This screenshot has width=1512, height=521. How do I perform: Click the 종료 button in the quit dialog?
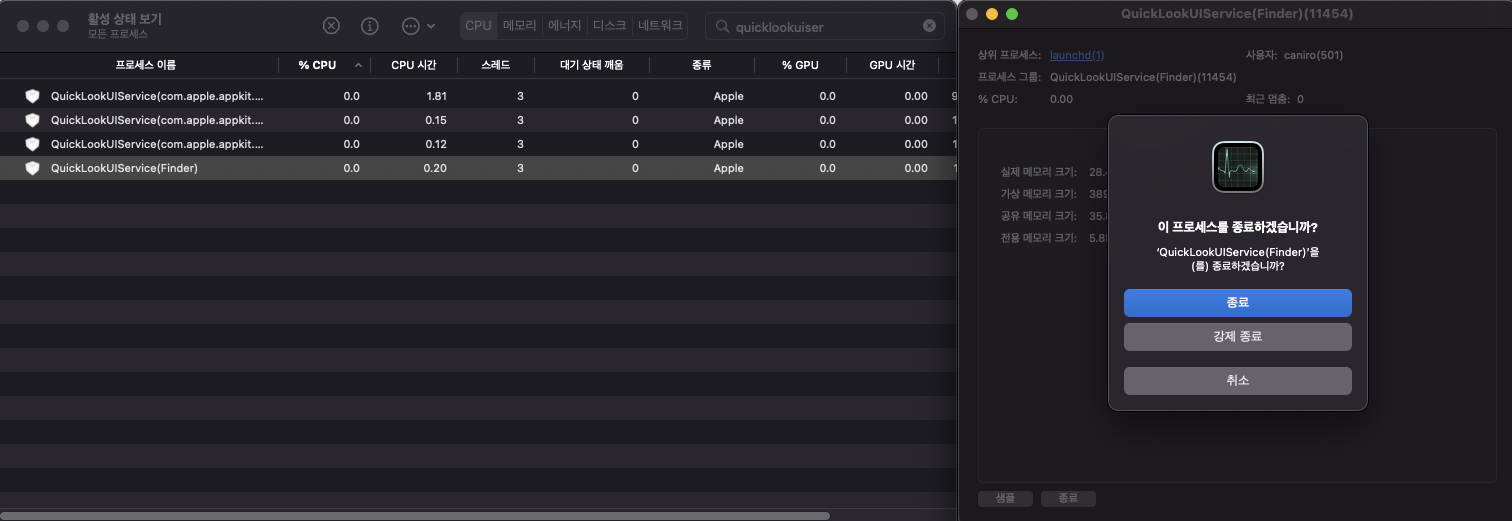[x=1237, y=303]
